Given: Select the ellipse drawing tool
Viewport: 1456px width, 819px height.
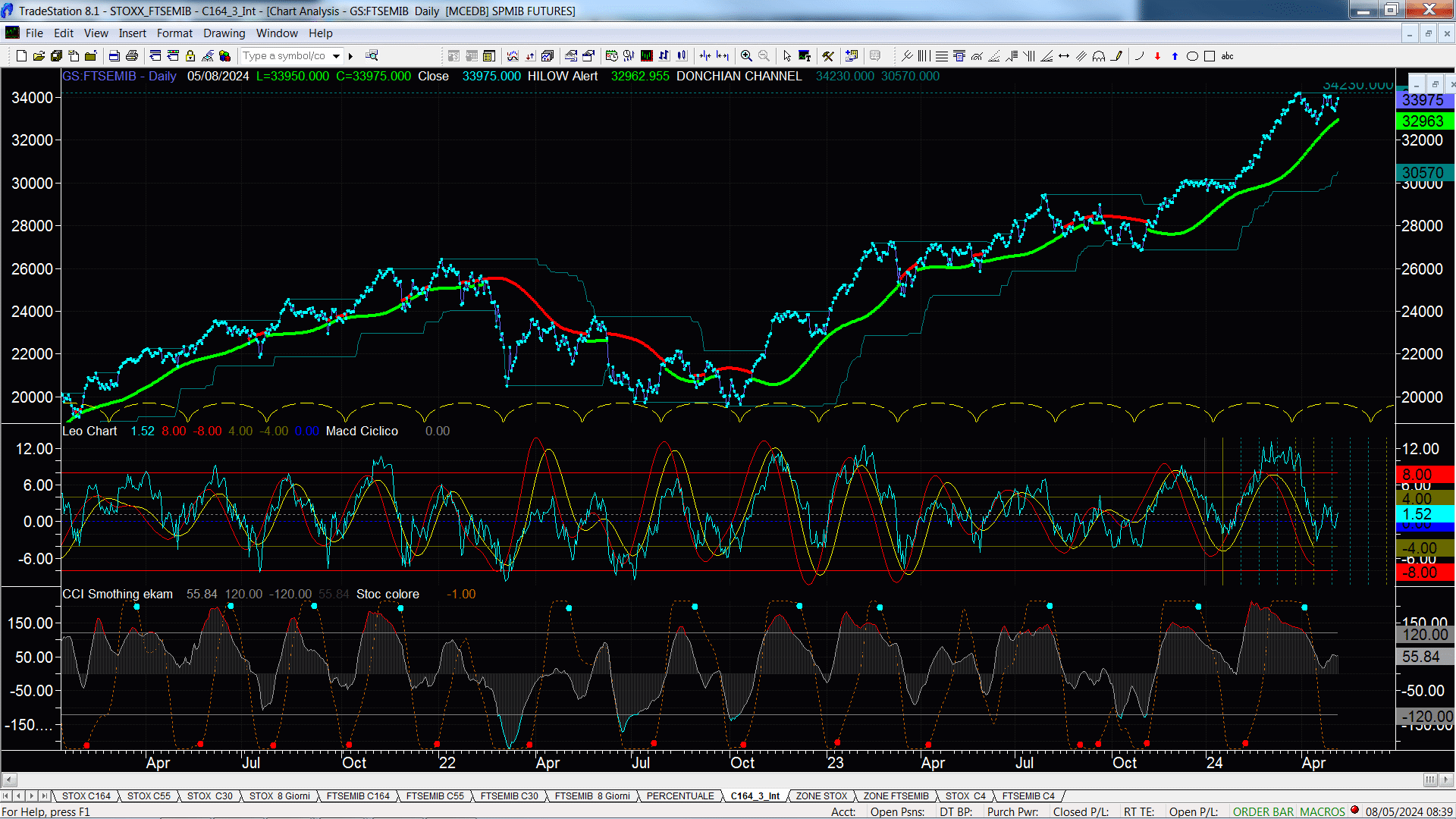Looking at the screenshot, I should click(x=1192, y=56).
